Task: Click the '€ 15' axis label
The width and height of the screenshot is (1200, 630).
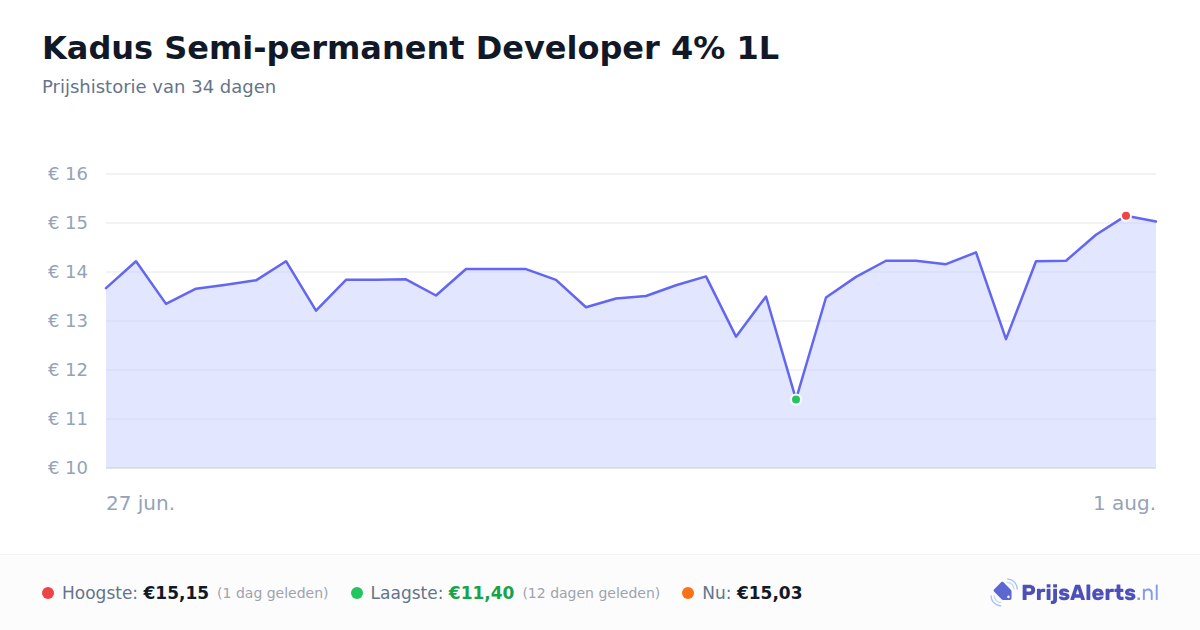Action: pos(68,223)
